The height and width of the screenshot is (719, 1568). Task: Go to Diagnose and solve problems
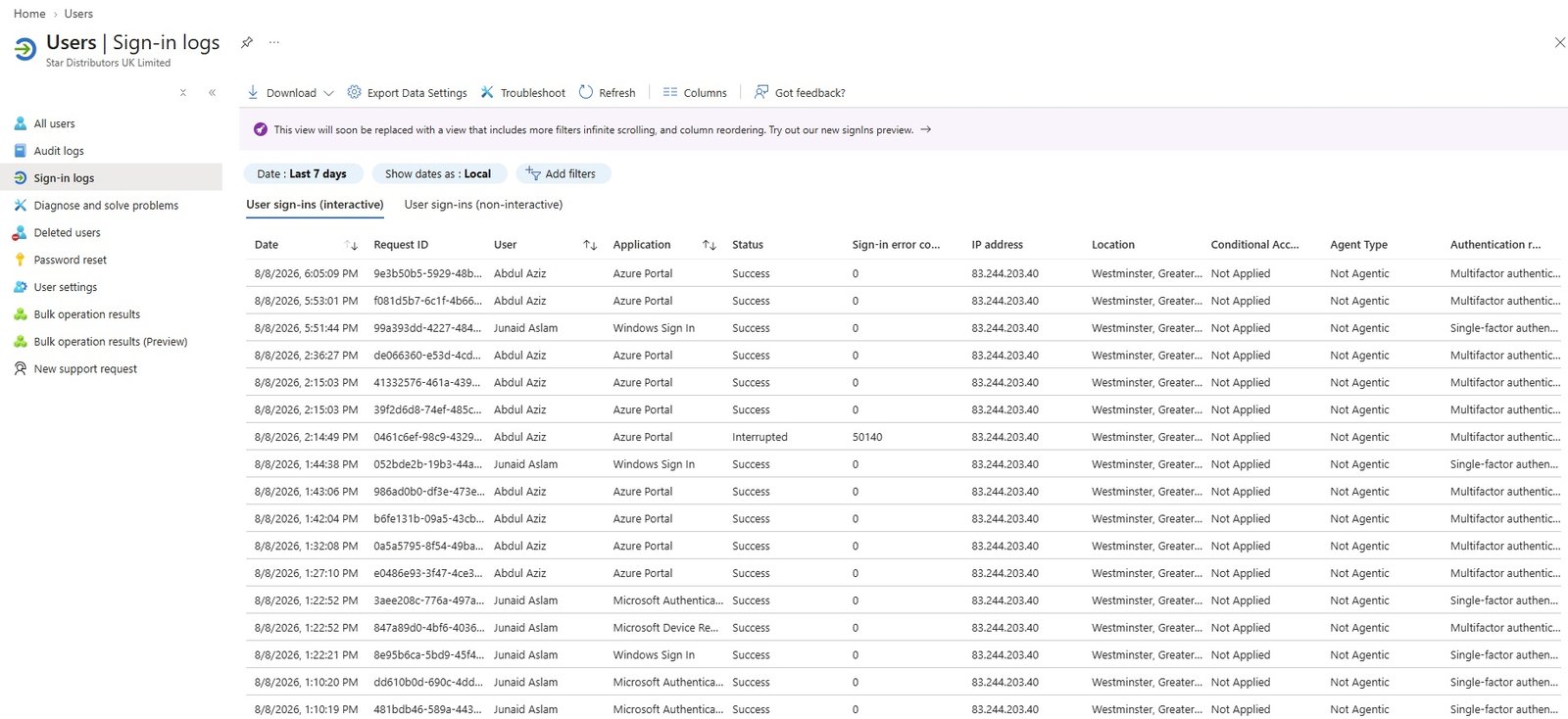click(x=106, y=206)
